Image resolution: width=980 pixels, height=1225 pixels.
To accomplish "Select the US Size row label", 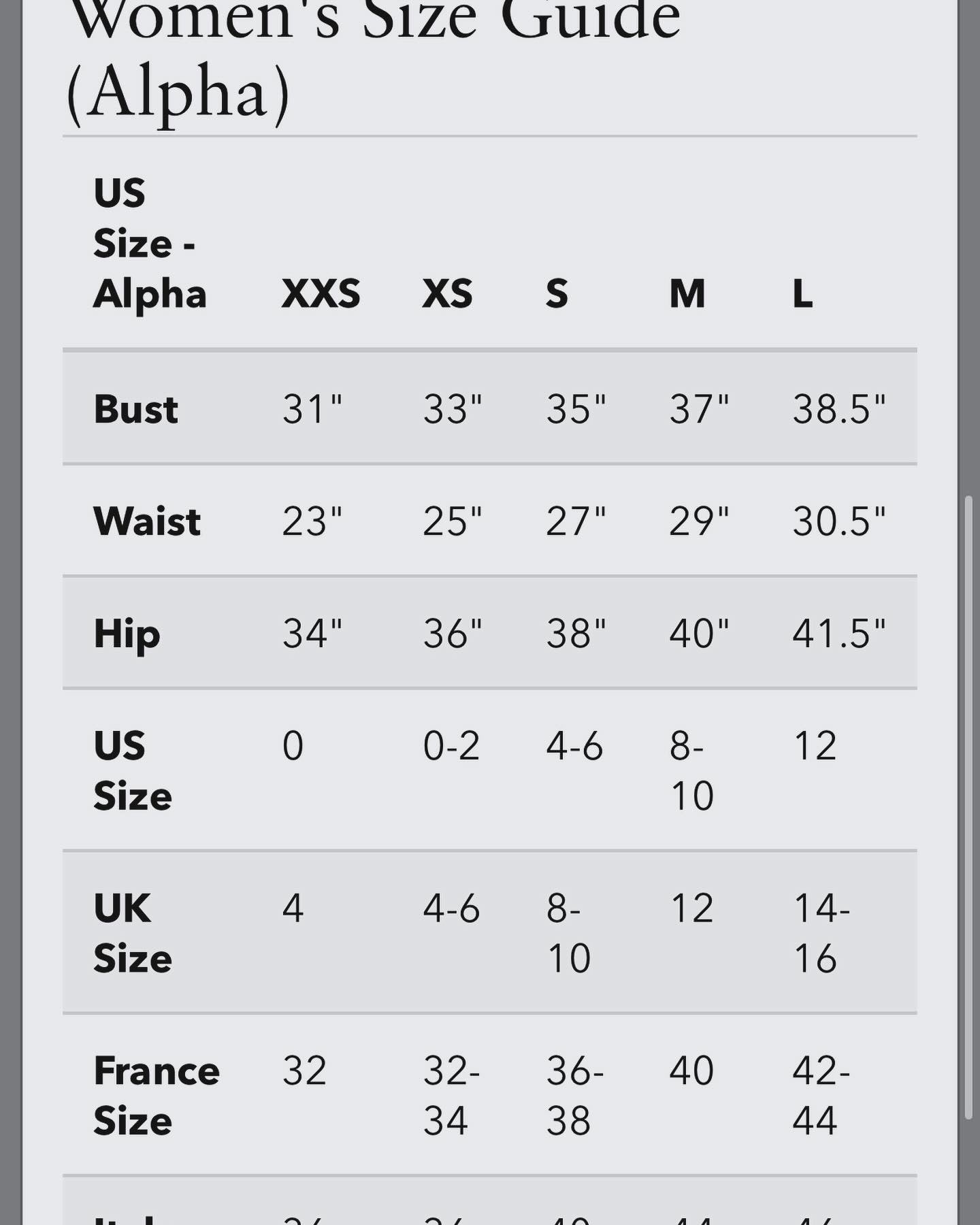I will [x=133, y=770].
